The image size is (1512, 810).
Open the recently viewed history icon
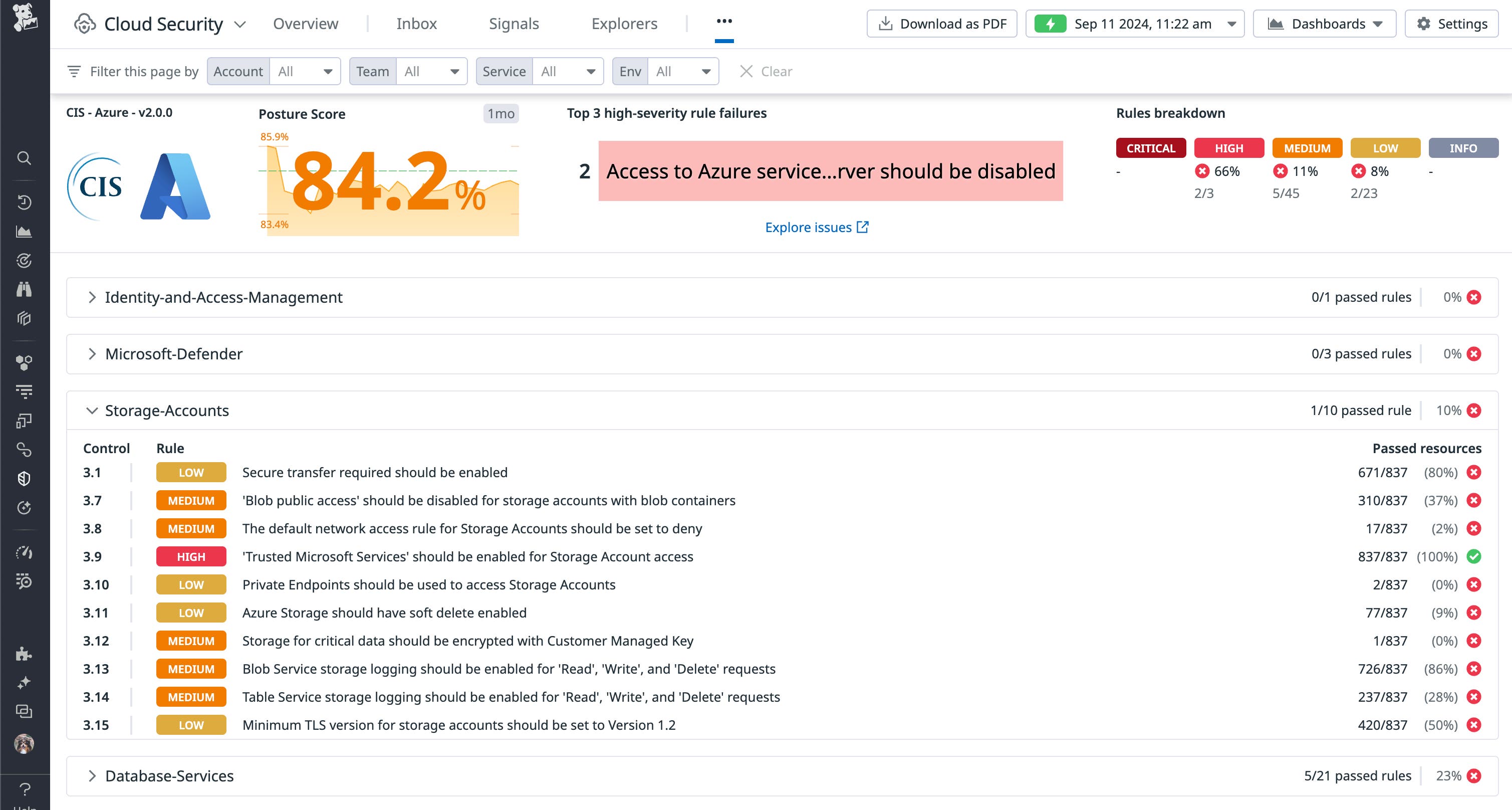pos(24,201)
